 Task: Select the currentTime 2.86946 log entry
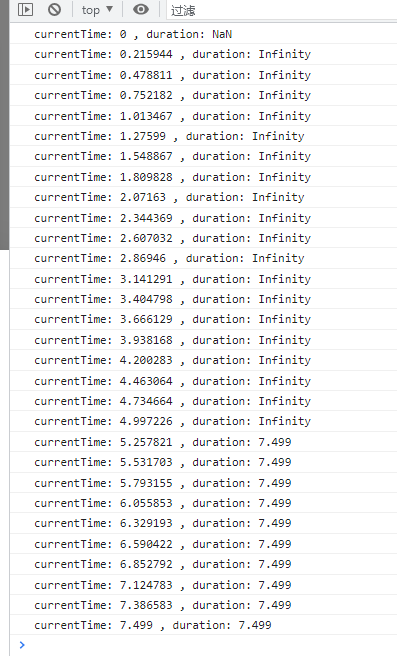pyautogui.click(x=203, y=258)
